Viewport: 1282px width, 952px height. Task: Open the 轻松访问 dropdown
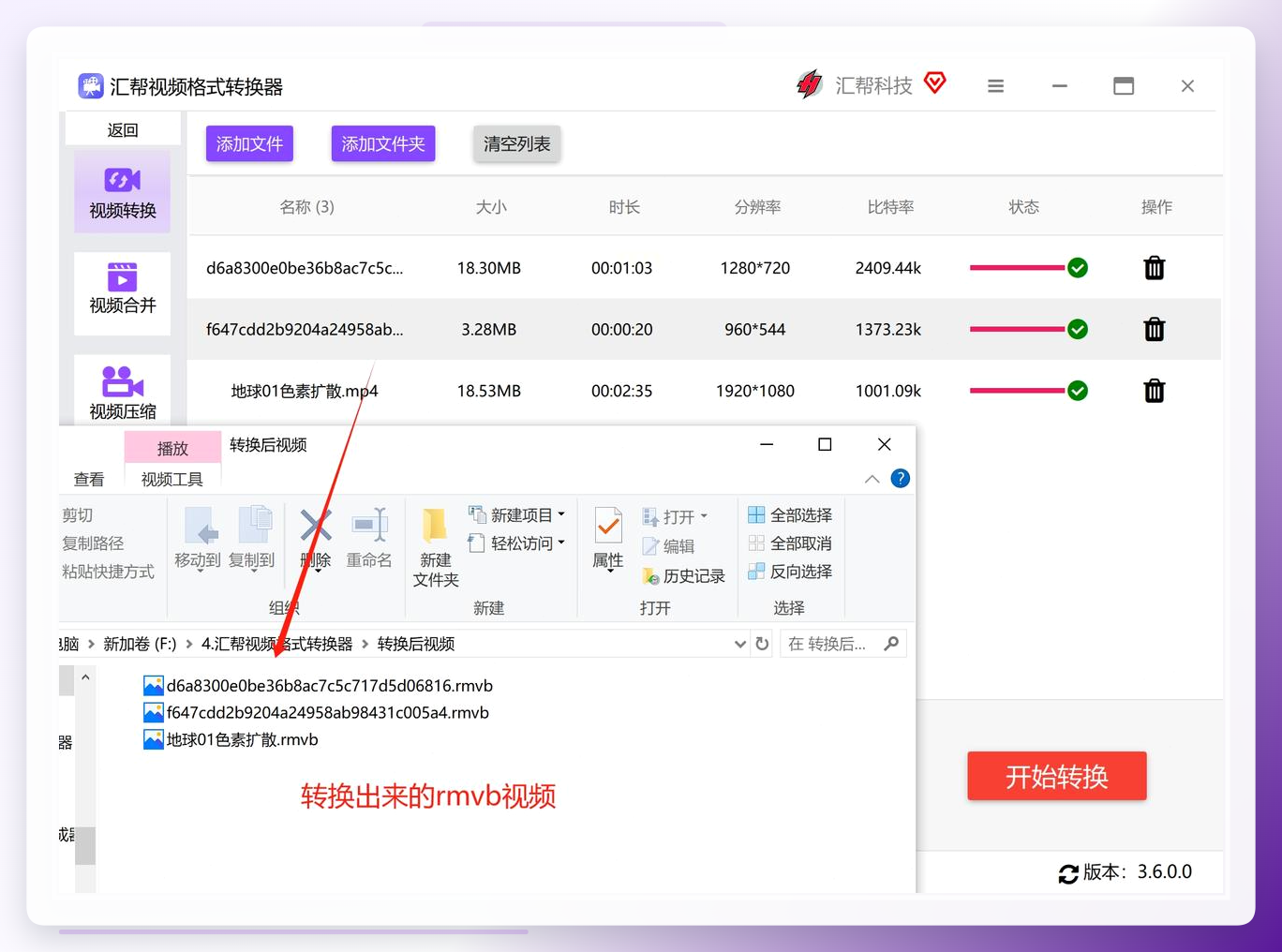(516, 543)
